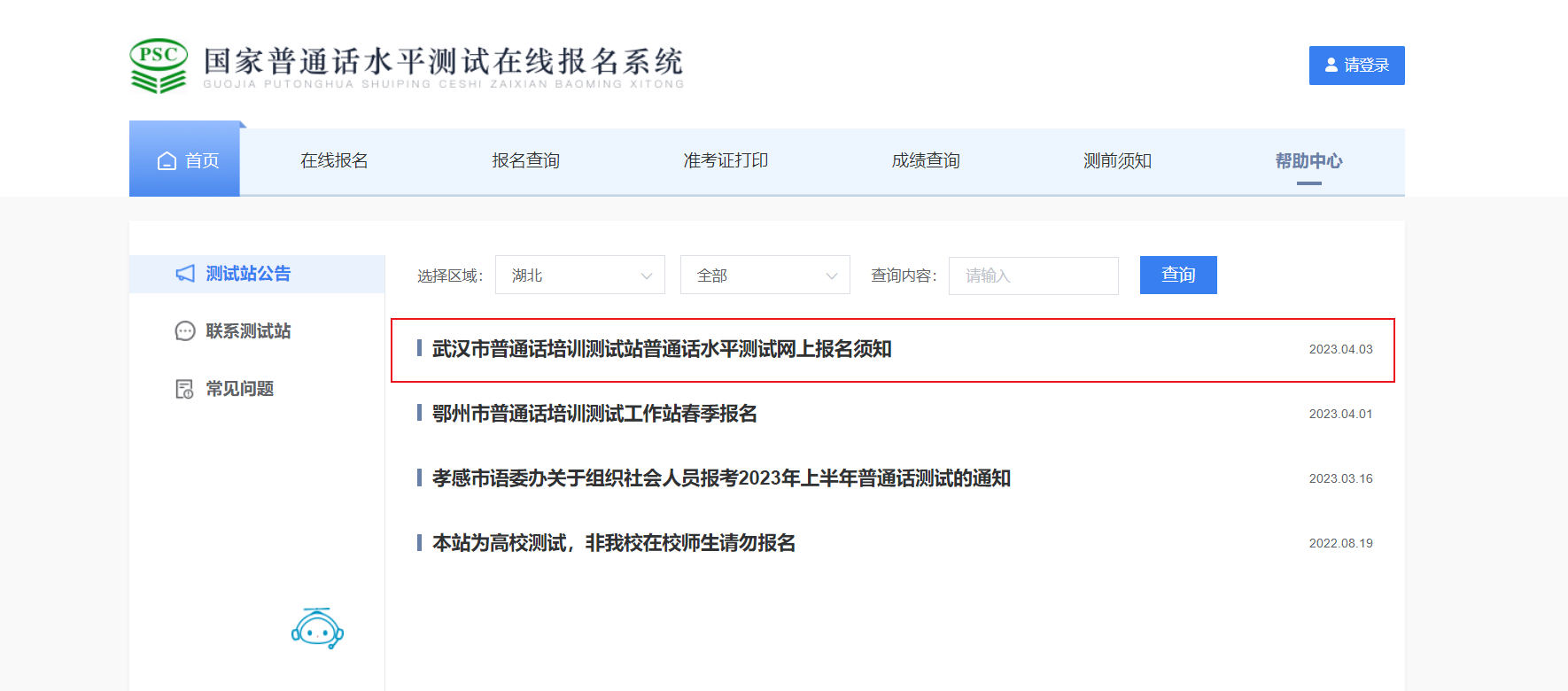The width and height of the screenshot is (1568, 691).
Task: Open the 报名查询 menu item
Action: (x=526, y=160)
